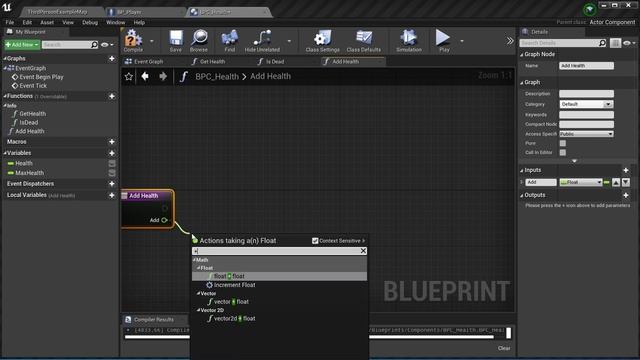Screen dimensions: 640x360
Task: Click the function Name field
Action: [586, 65]
